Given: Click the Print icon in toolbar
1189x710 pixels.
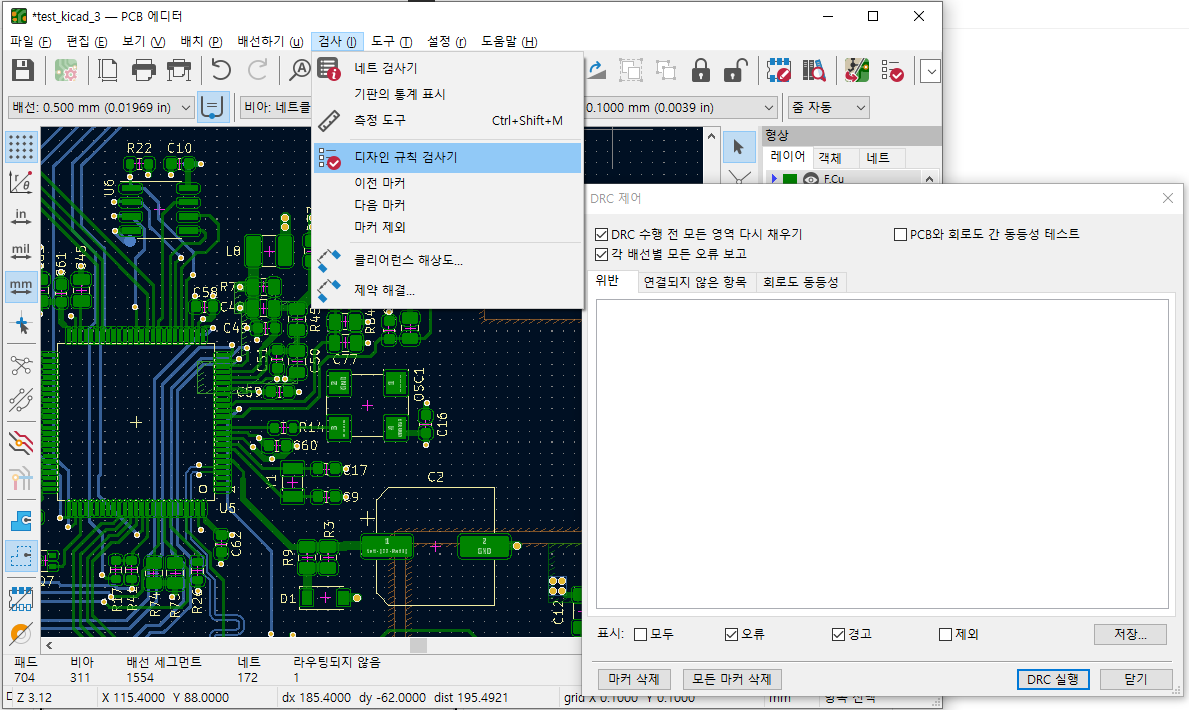Looking at the screenshot, I should pyautogui.click(x=143, y=71).
